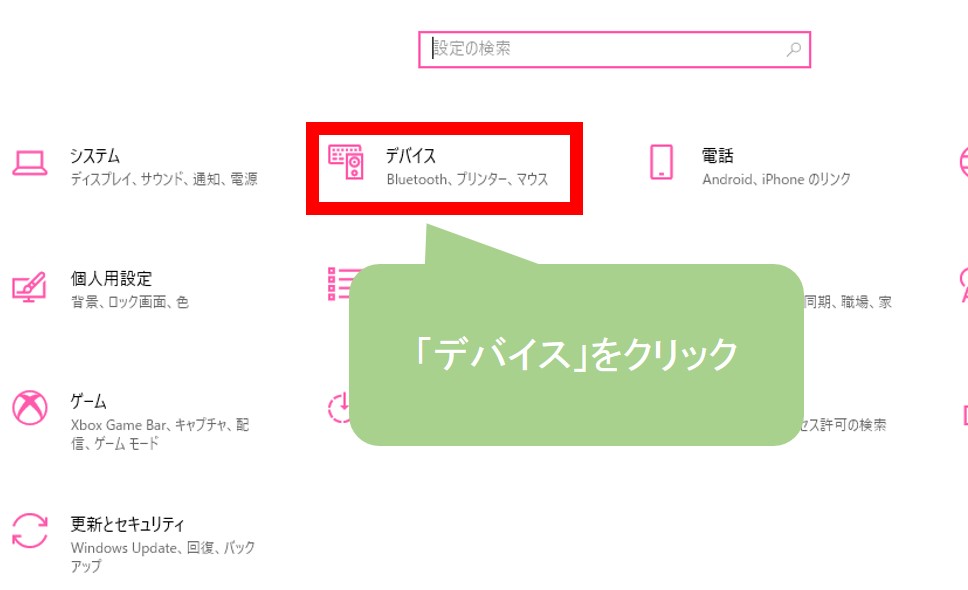Viewport: 968px width, 590px height.
Task: Open the ゲーム Xbox icon
Action: coord(30,407)
